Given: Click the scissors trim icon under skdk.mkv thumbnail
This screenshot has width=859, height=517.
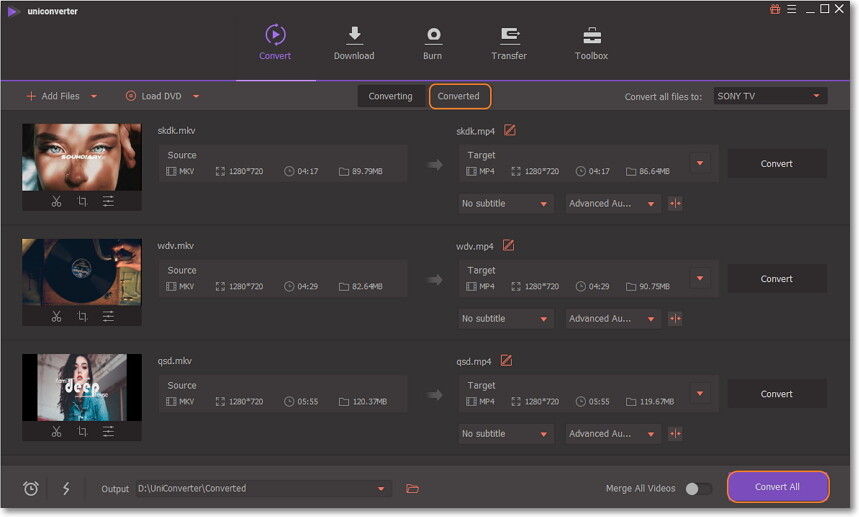Looking at the screenshot, I should (x=56, y=202).
